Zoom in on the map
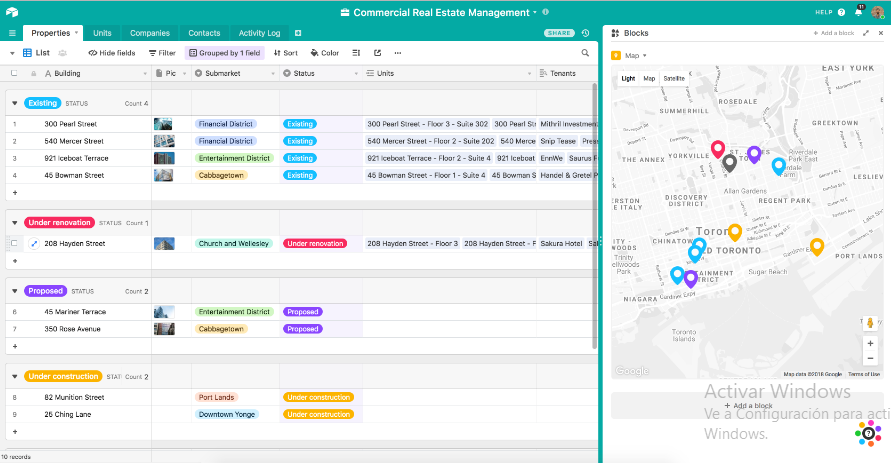This screenshot has height=463, width=891. 870,343
